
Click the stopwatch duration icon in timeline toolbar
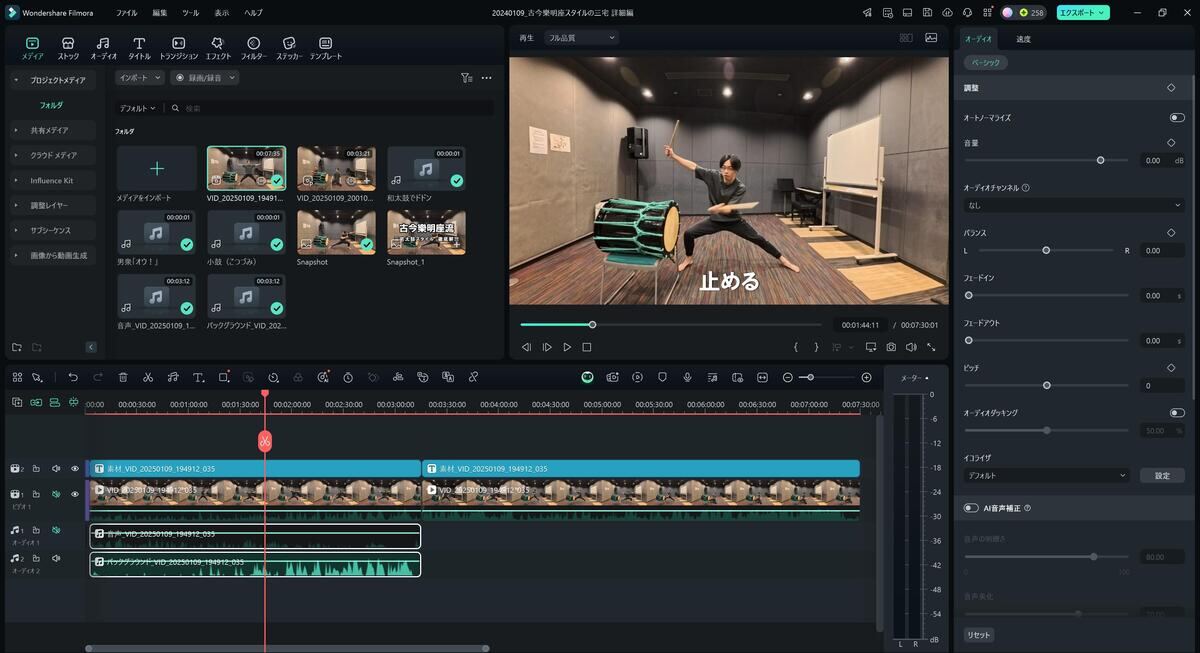coord(348,377)
